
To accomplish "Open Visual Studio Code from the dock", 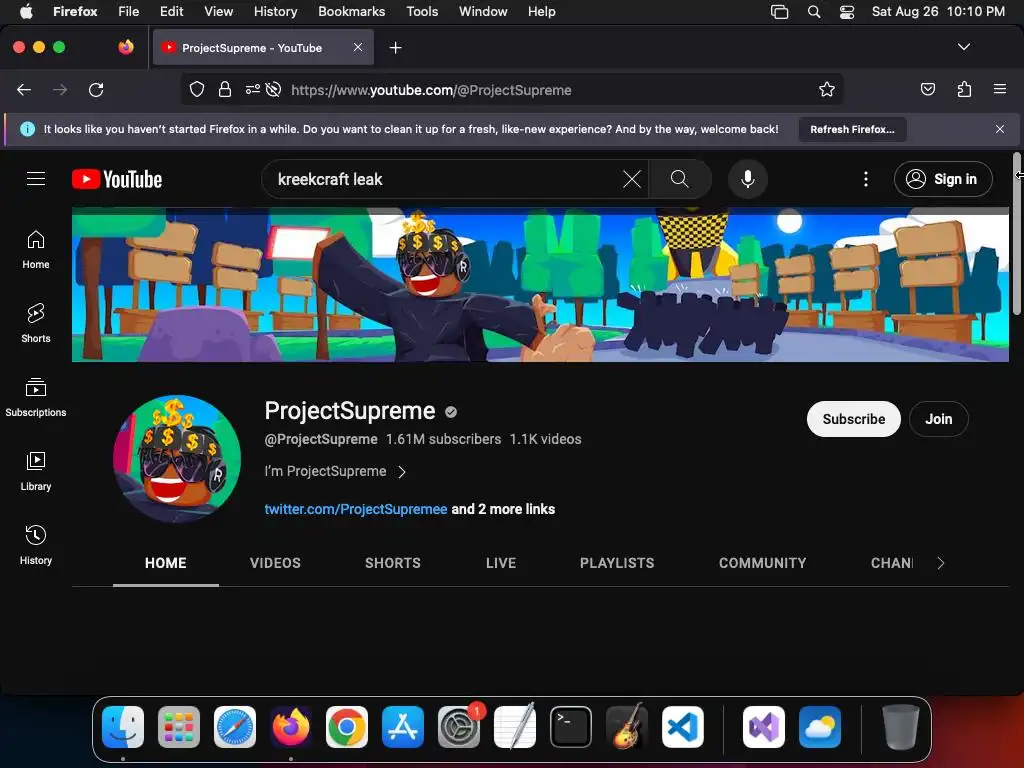I will pyautogui.click(x=682, y=727).
